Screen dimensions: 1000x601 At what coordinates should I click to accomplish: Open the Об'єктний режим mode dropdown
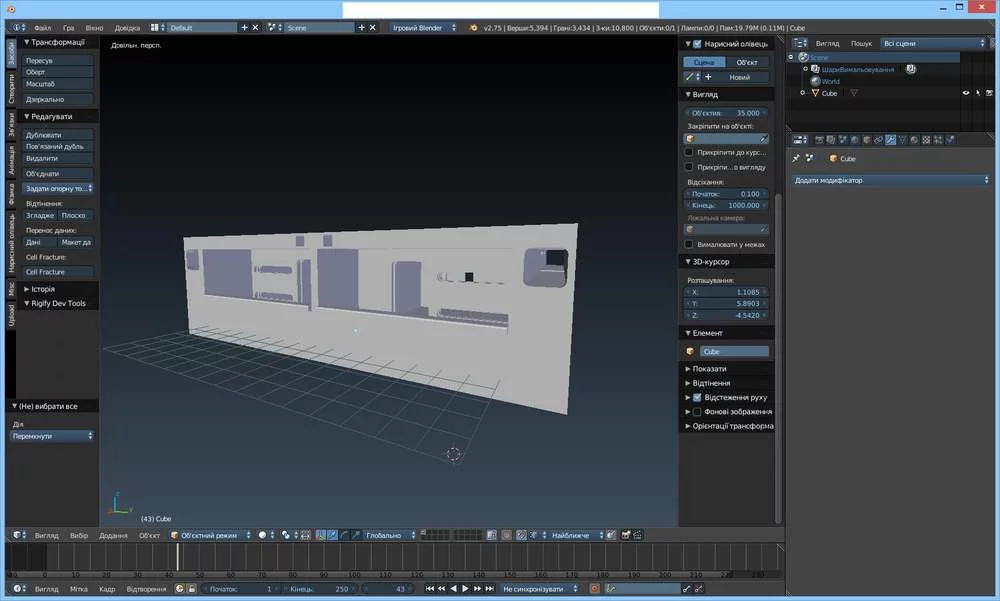tap(210, 535)
